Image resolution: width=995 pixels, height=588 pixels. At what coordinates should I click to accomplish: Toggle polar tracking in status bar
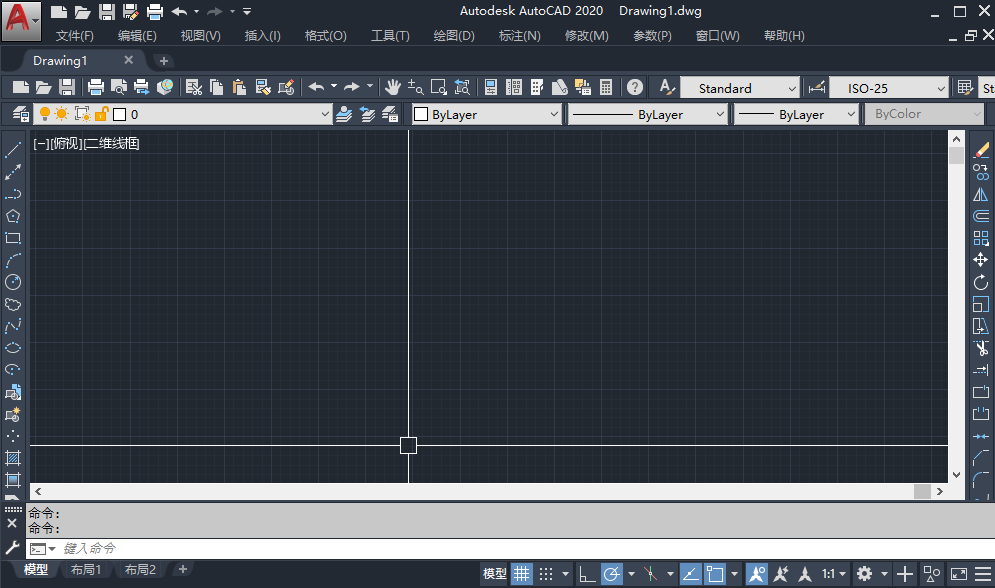[612, 574]
